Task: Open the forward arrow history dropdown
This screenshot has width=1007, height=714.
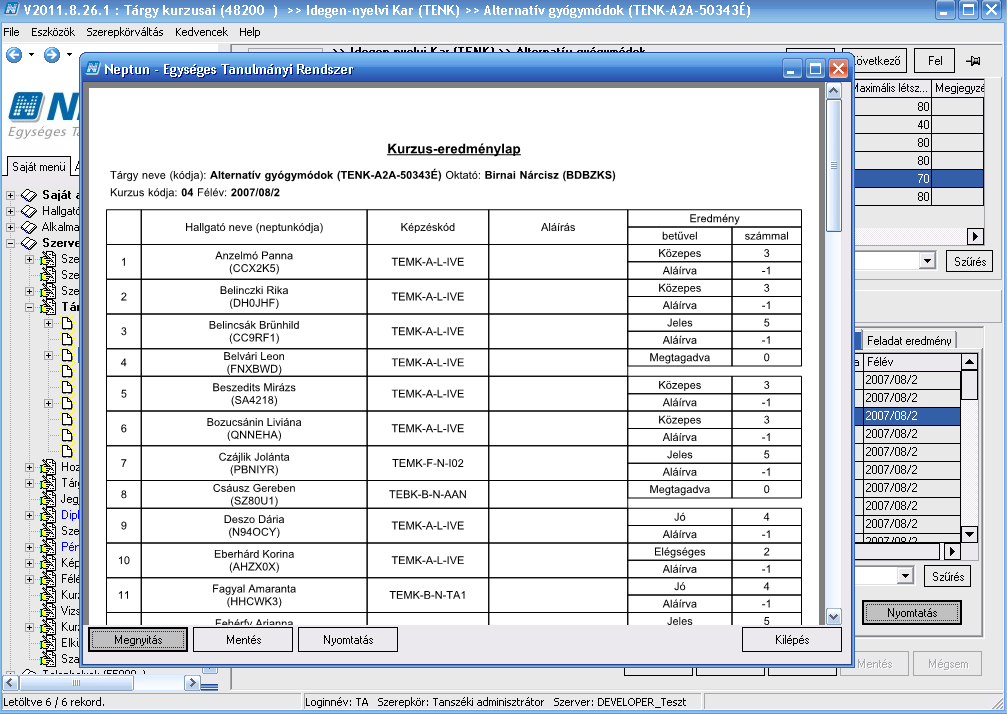Action: point(69,55)
